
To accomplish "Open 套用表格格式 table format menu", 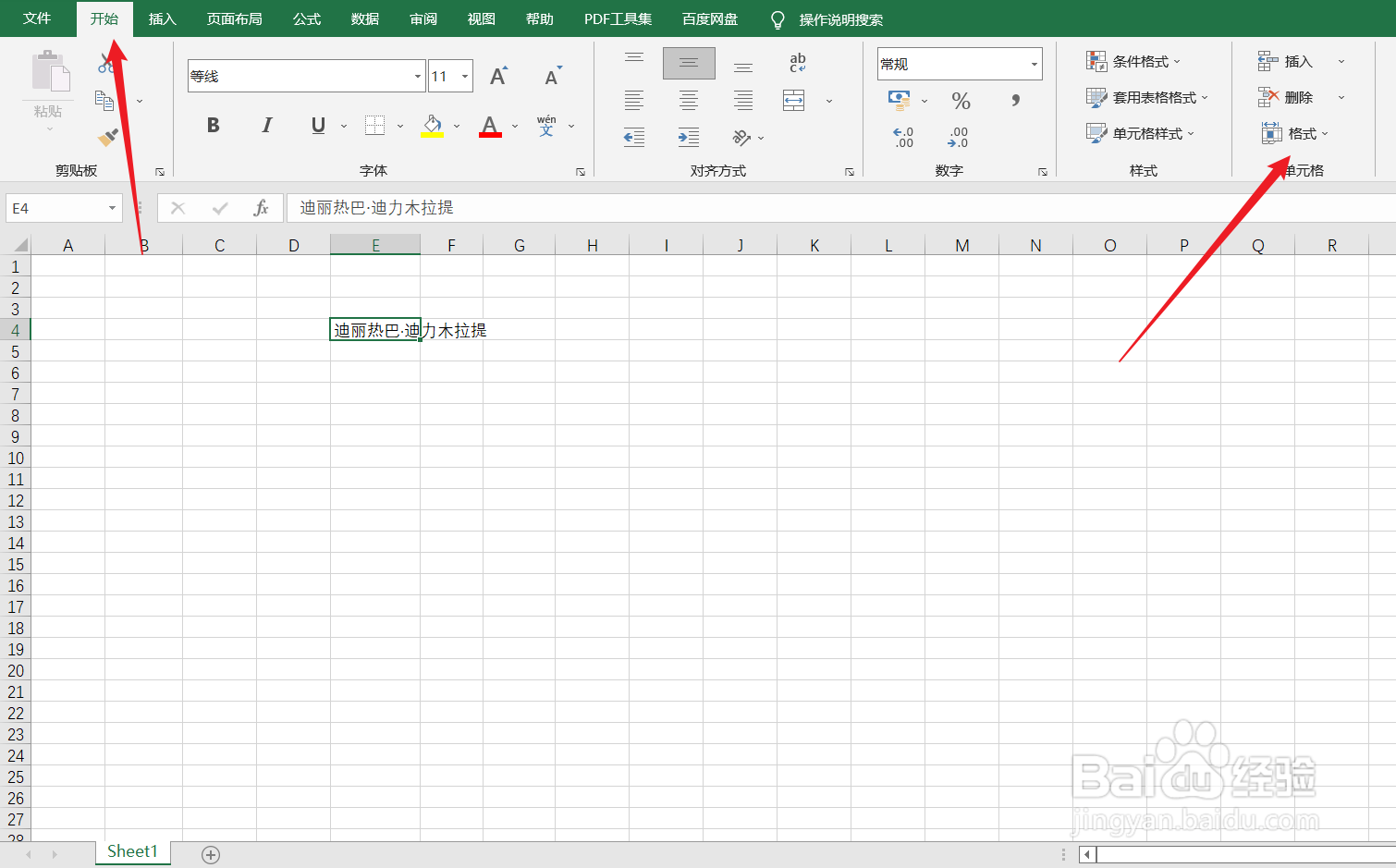I will pyautogui.click(x=1147, y=97).
